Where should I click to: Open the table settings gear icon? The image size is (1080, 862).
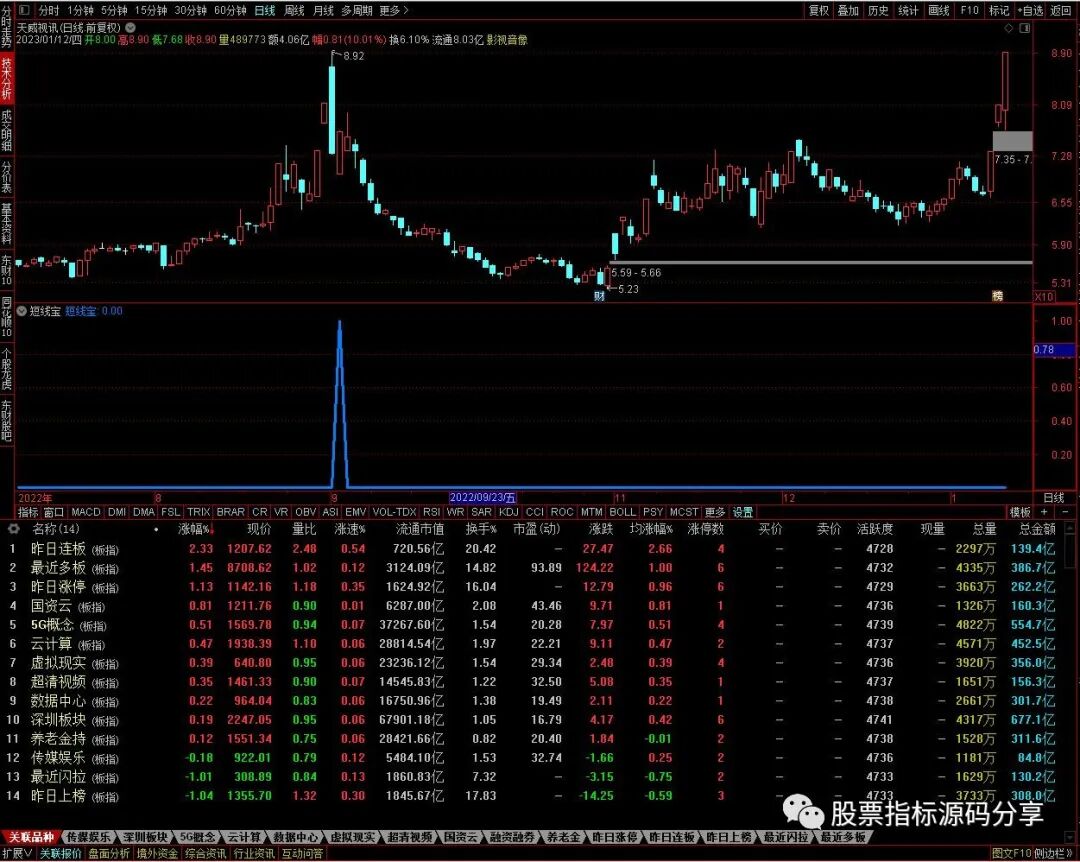tap(13, 529)
